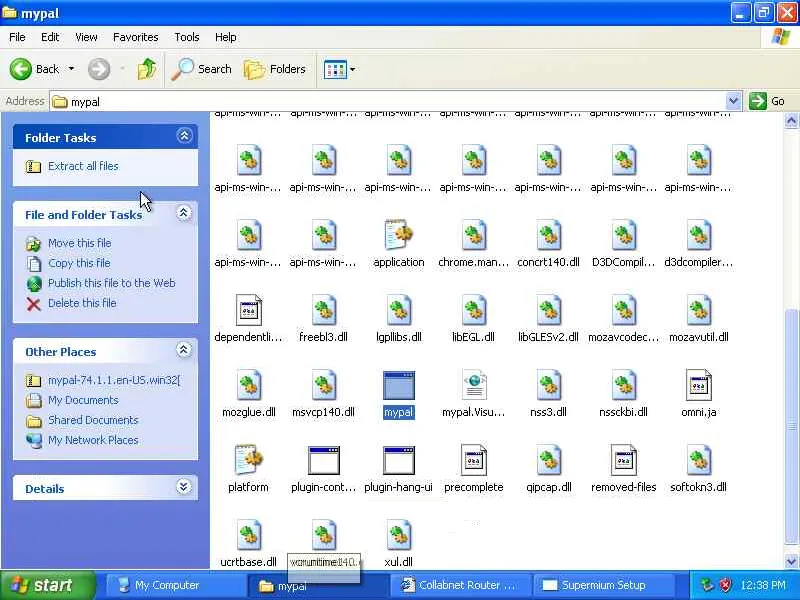Select the ucrtbase.dll file icon
This screenshot has height=600, width=800.
(248, 536)
